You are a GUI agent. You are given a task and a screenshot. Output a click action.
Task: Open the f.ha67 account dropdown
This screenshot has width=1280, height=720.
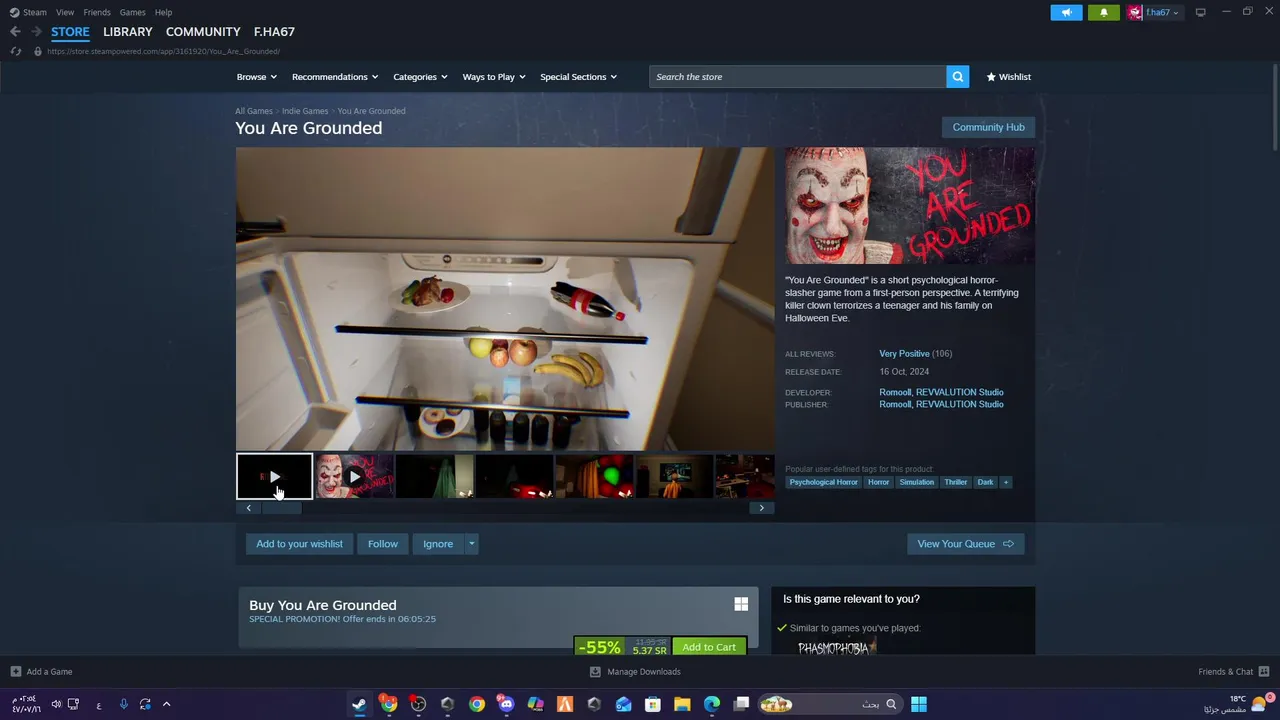(1162, 12)
